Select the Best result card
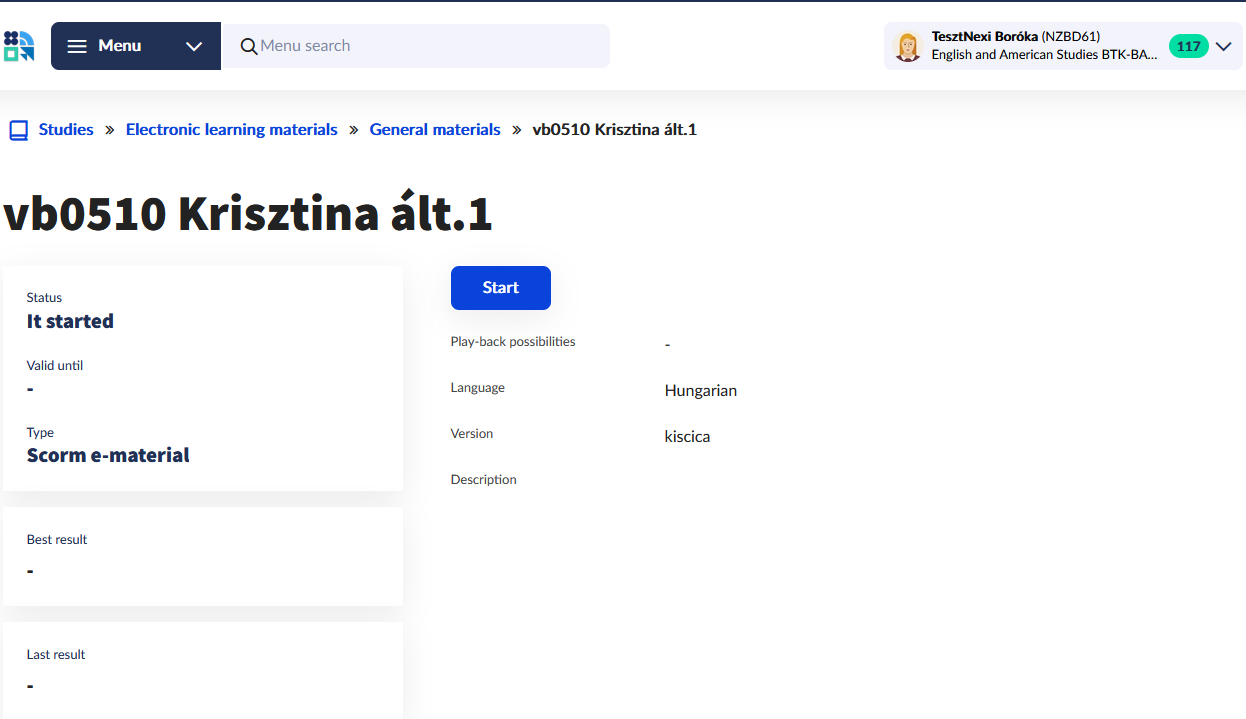The height and width of the screenshot is (719, 1246). tap(202, 556)
